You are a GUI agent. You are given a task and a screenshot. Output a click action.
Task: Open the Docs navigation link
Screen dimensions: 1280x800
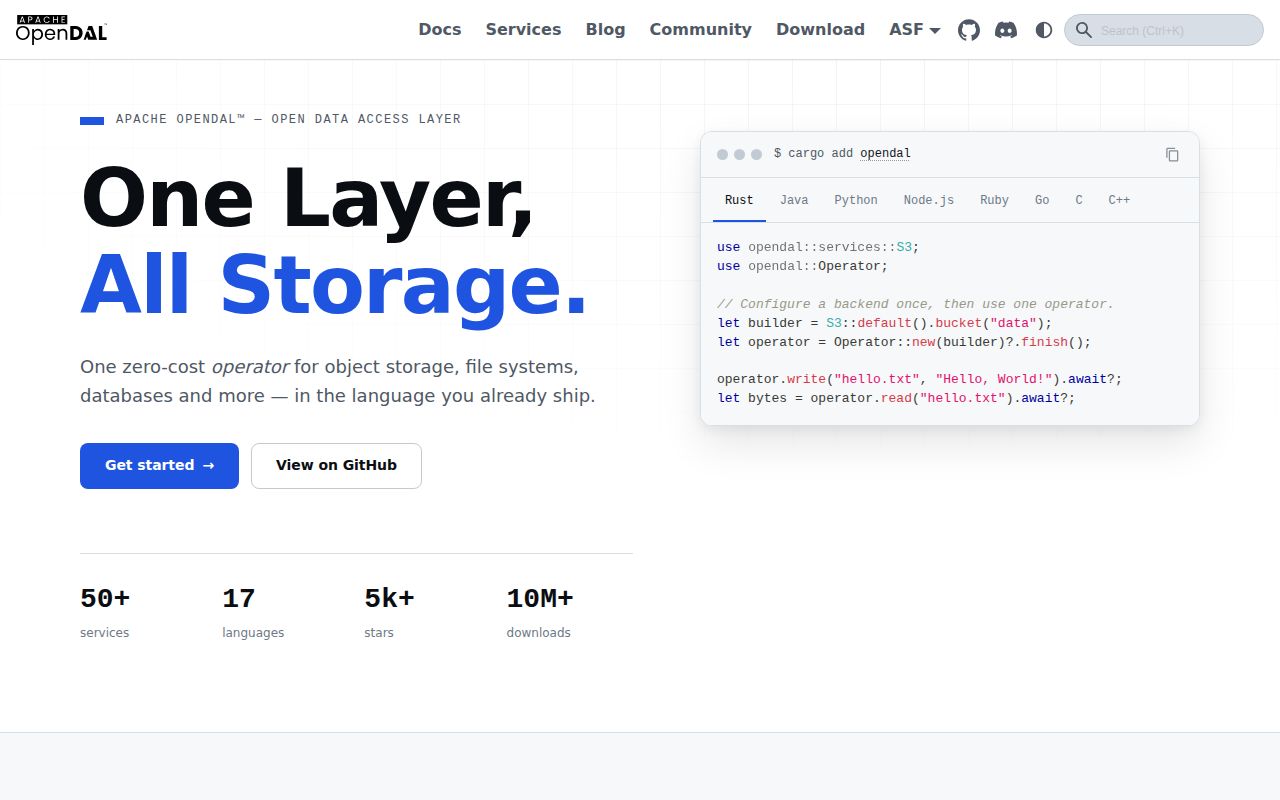(440, 30)
